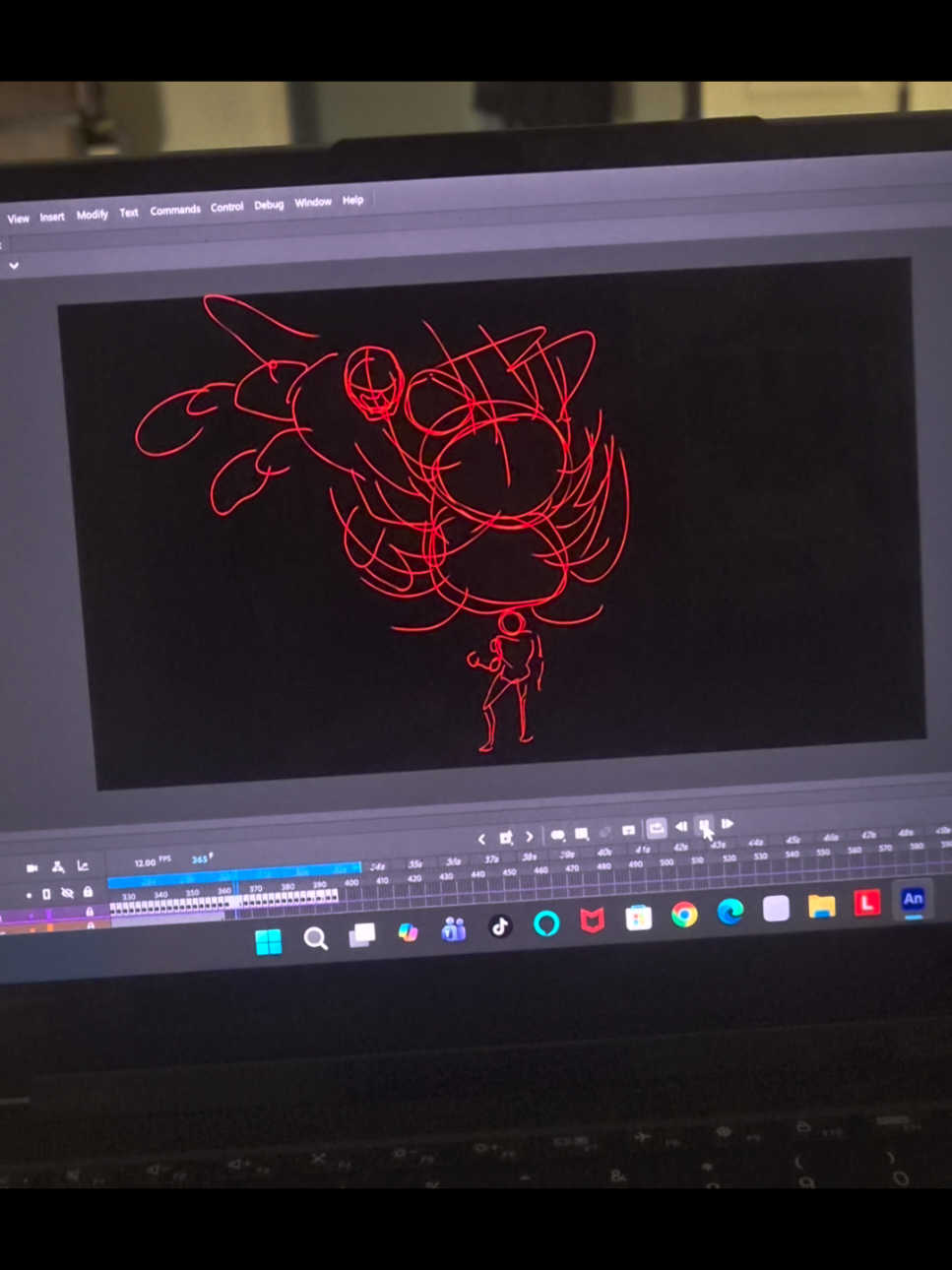Click the camera icon in the timeline
This screenshot has width=952, height=1270.
click(x=32, y=868)
